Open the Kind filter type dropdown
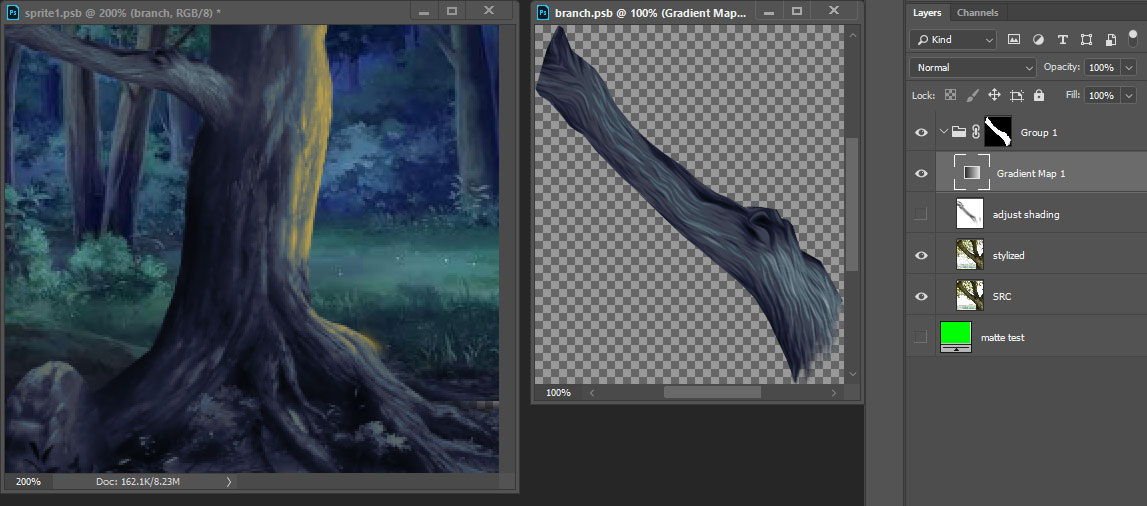The height and width of the screenshot is (506, 1147). coord(953,40)
